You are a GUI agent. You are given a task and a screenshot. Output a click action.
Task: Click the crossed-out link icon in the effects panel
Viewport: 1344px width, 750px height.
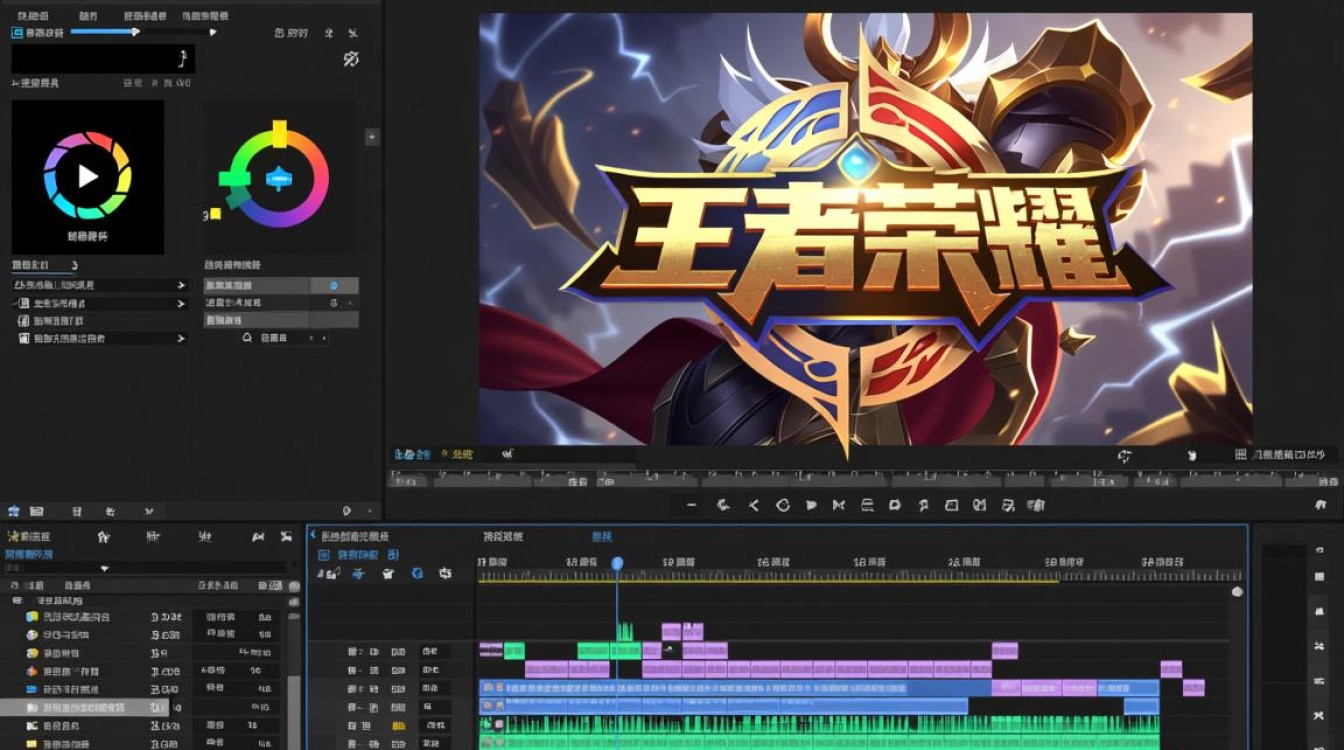[351, 59]
